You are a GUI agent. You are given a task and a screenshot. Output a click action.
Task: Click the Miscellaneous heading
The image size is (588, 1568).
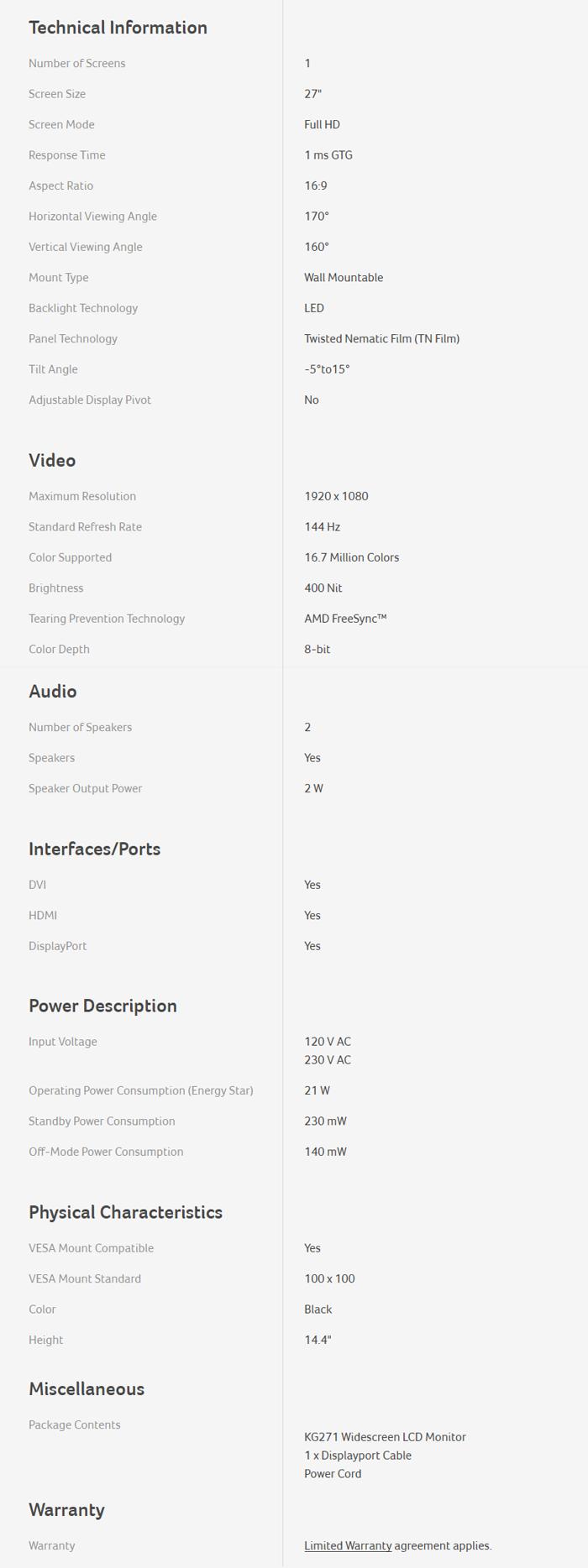coord(87,1388)
